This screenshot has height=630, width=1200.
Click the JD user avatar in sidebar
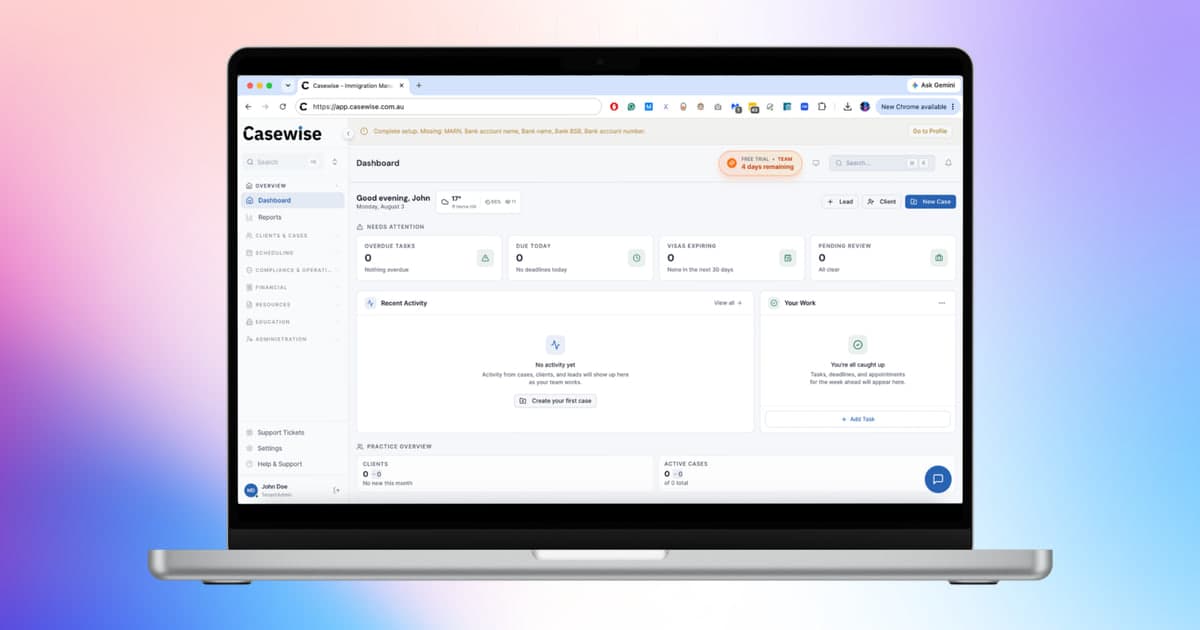click(251, 490)
